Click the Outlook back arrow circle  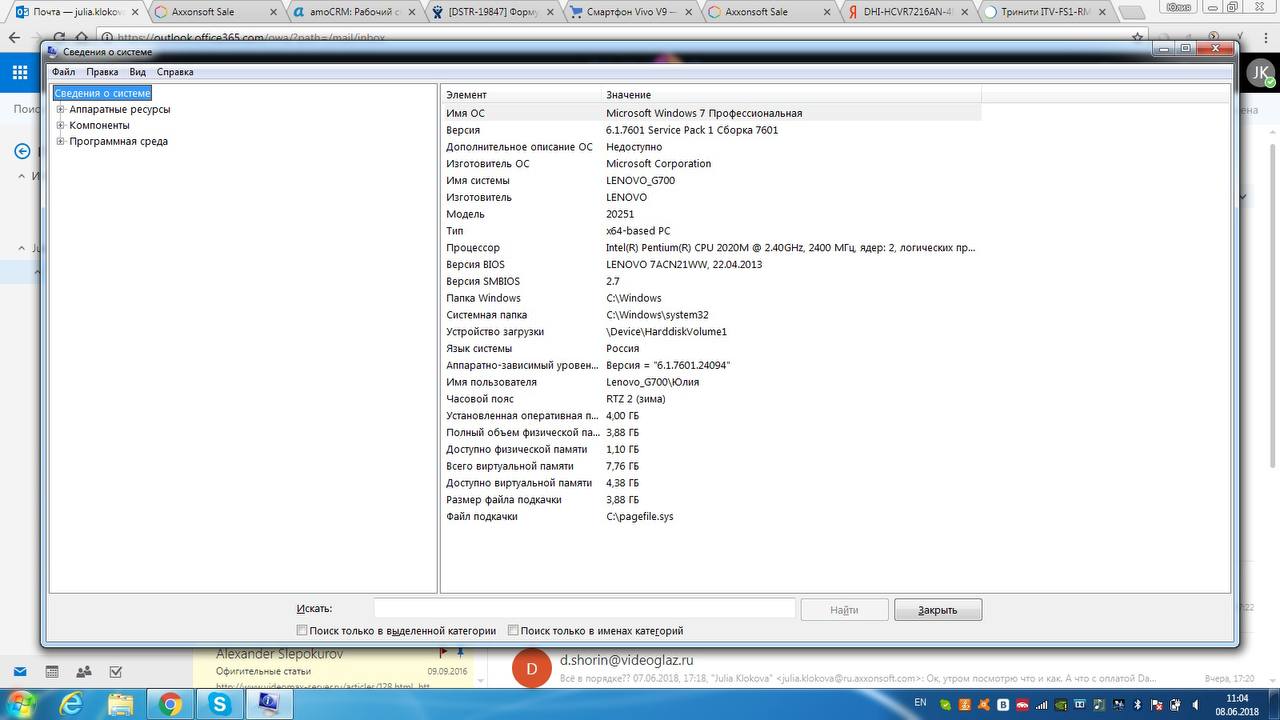21,151
